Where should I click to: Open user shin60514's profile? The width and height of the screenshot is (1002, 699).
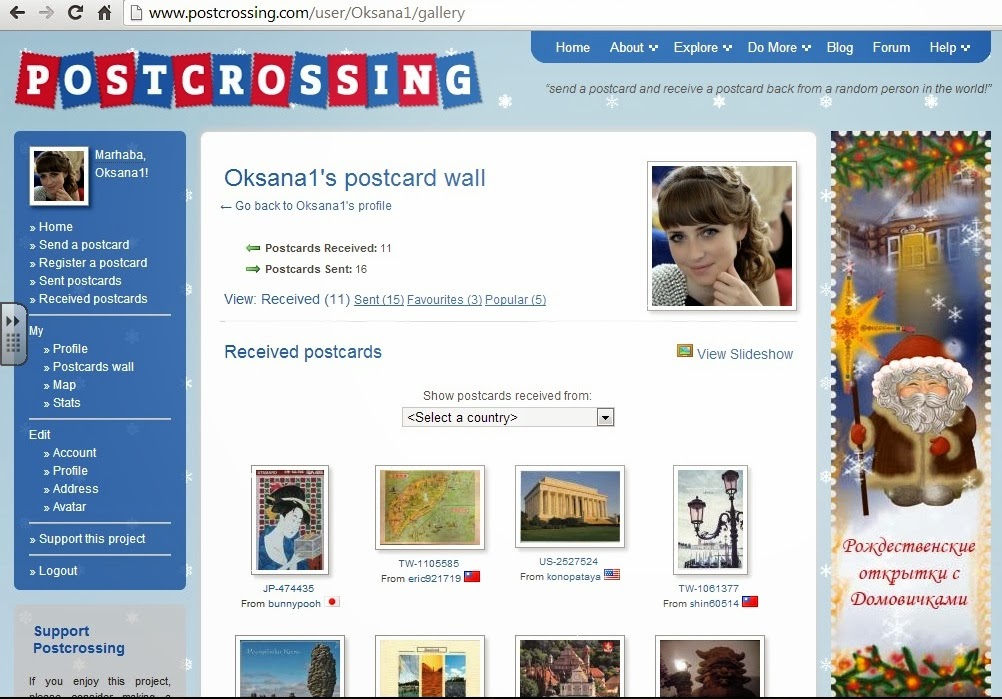tap(714, 604)
